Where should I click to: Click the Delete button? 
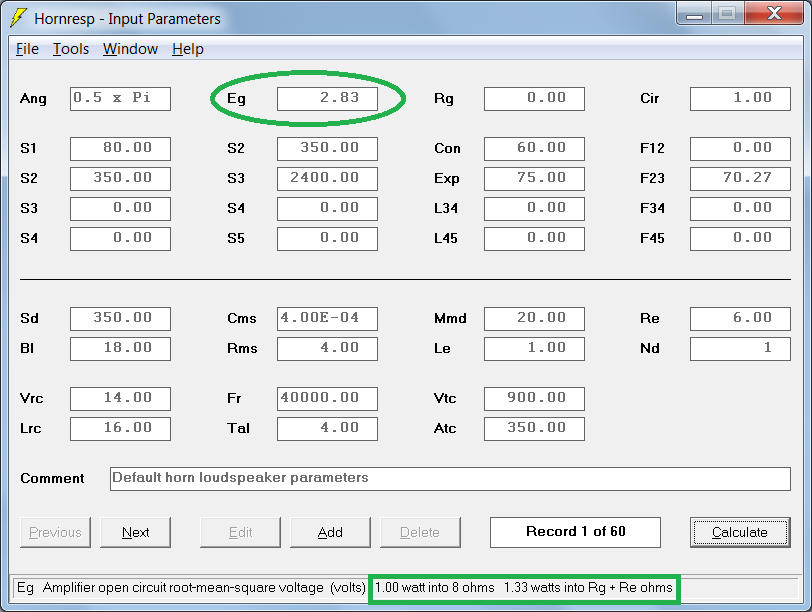pos(420,532)
